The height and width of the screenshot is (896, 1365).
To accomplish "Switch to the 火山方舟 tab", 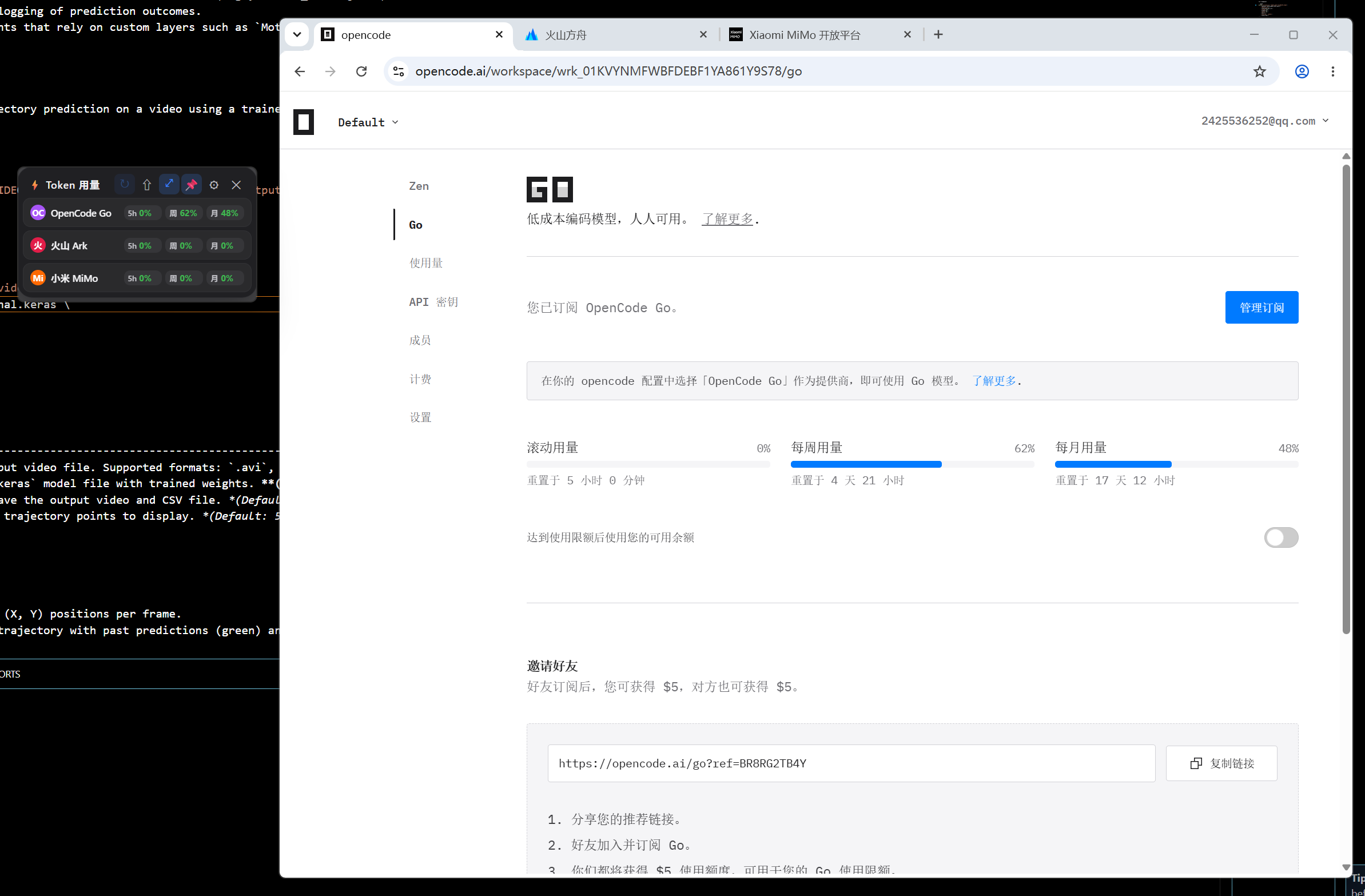I will [616, 34].
